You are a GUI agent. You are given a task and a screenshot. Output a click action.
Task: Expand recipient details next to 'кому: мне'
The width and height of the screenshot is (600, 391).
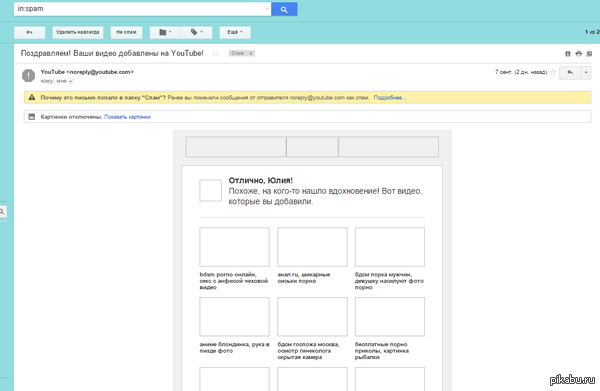click(x=71, y=81)
